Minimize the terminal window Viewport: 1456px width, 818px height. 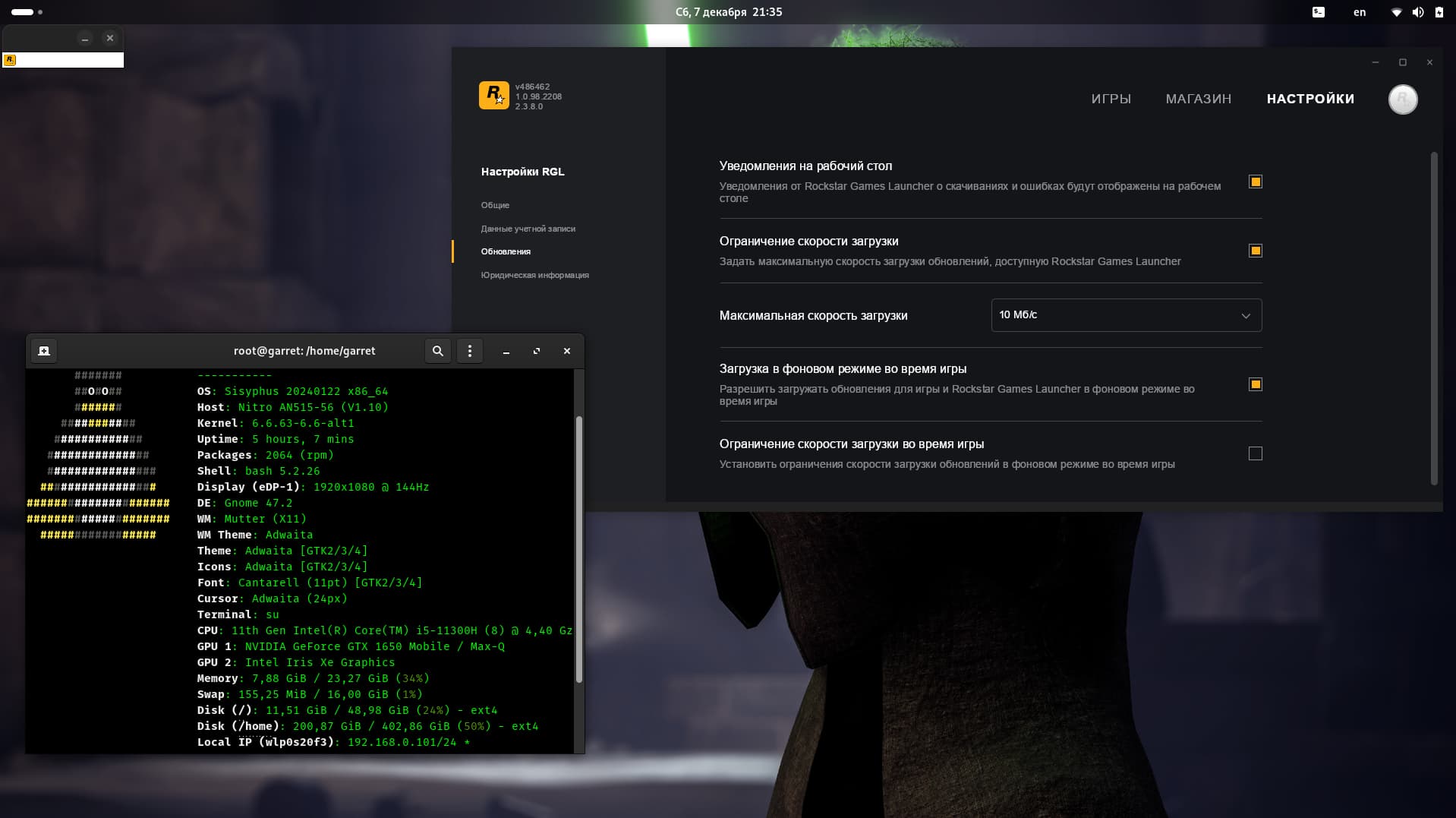[506, 351]
